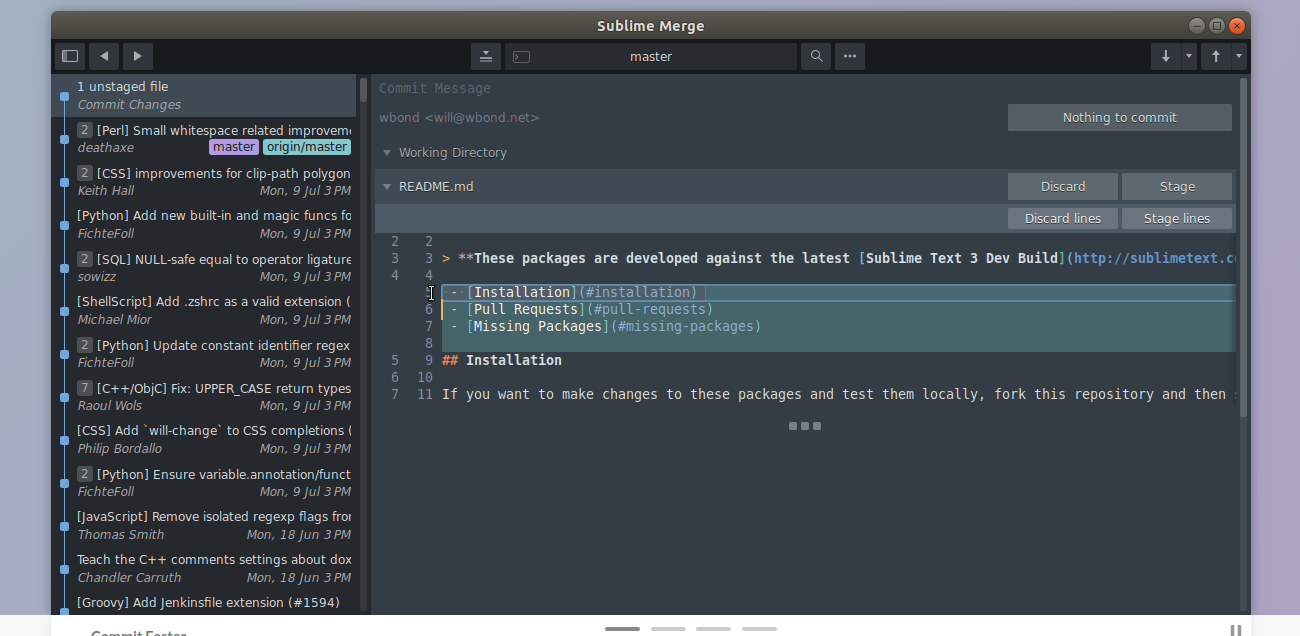This screenshot has width=1300, height=636.
Task: Open the three-dots more options button
Action: [850, 56]
